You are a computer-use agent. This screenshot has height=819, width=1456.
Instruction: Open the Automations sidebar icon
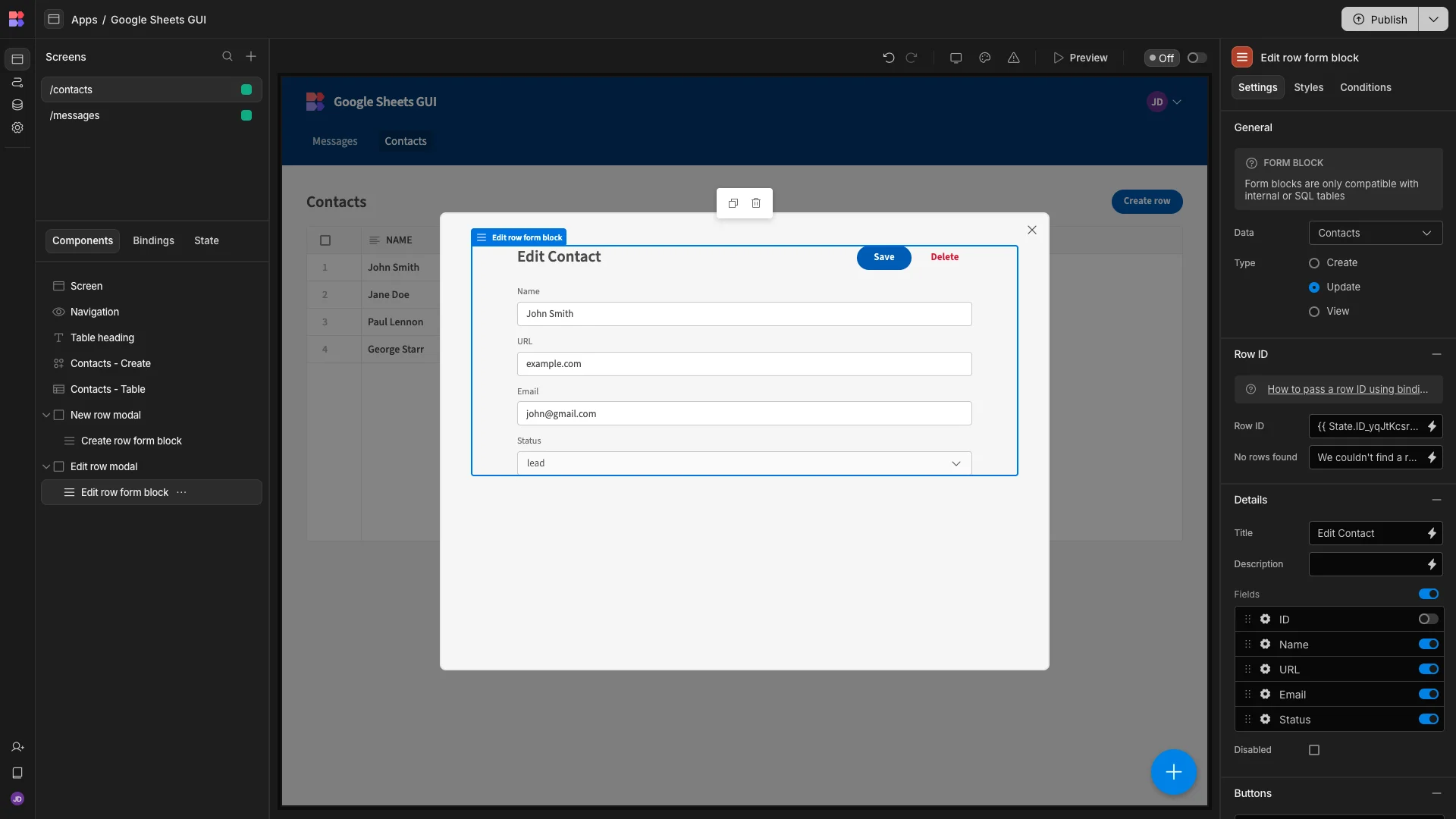coord(17,83)
